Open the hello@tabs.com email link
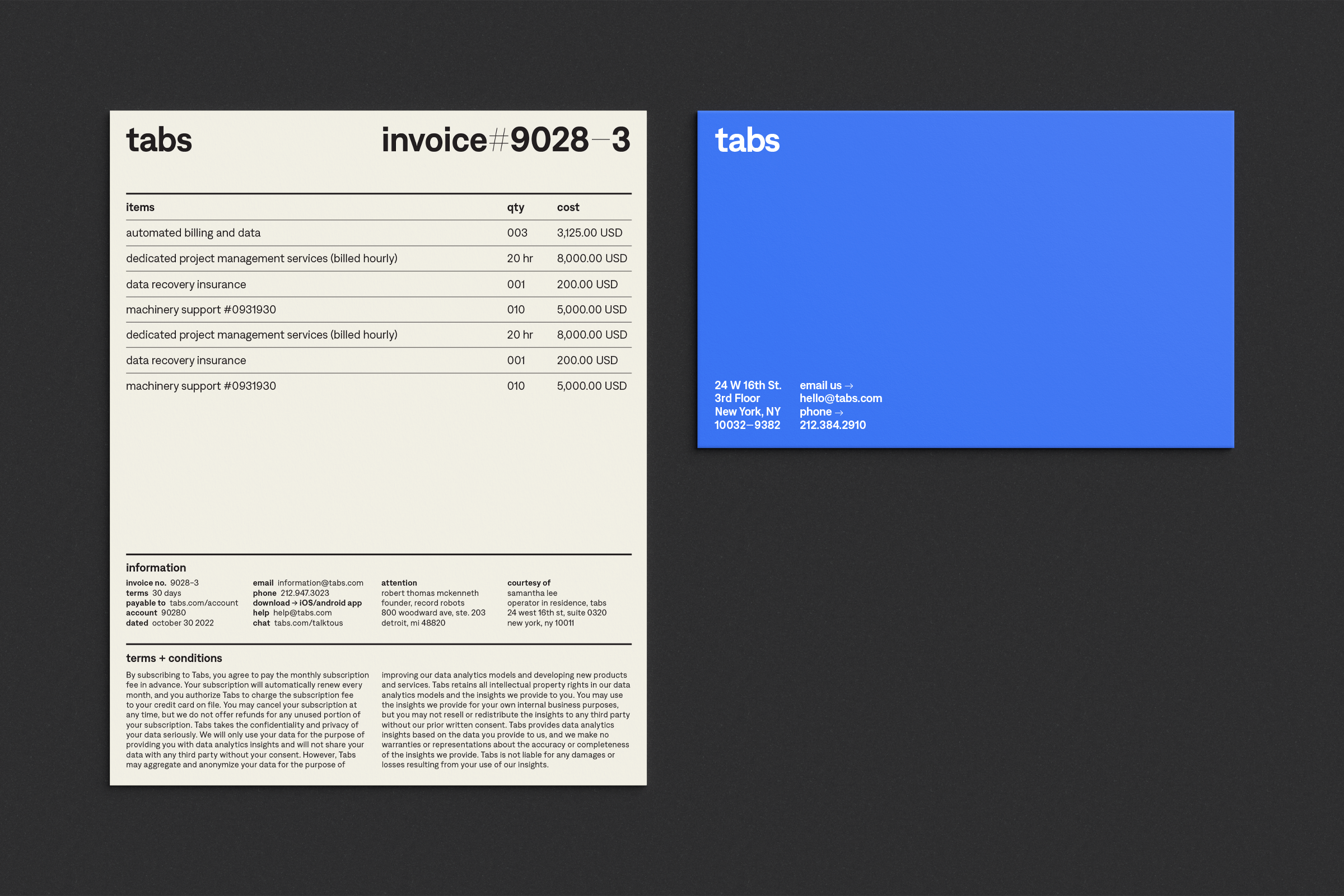1344x896 pixels. tap(840, 398)
